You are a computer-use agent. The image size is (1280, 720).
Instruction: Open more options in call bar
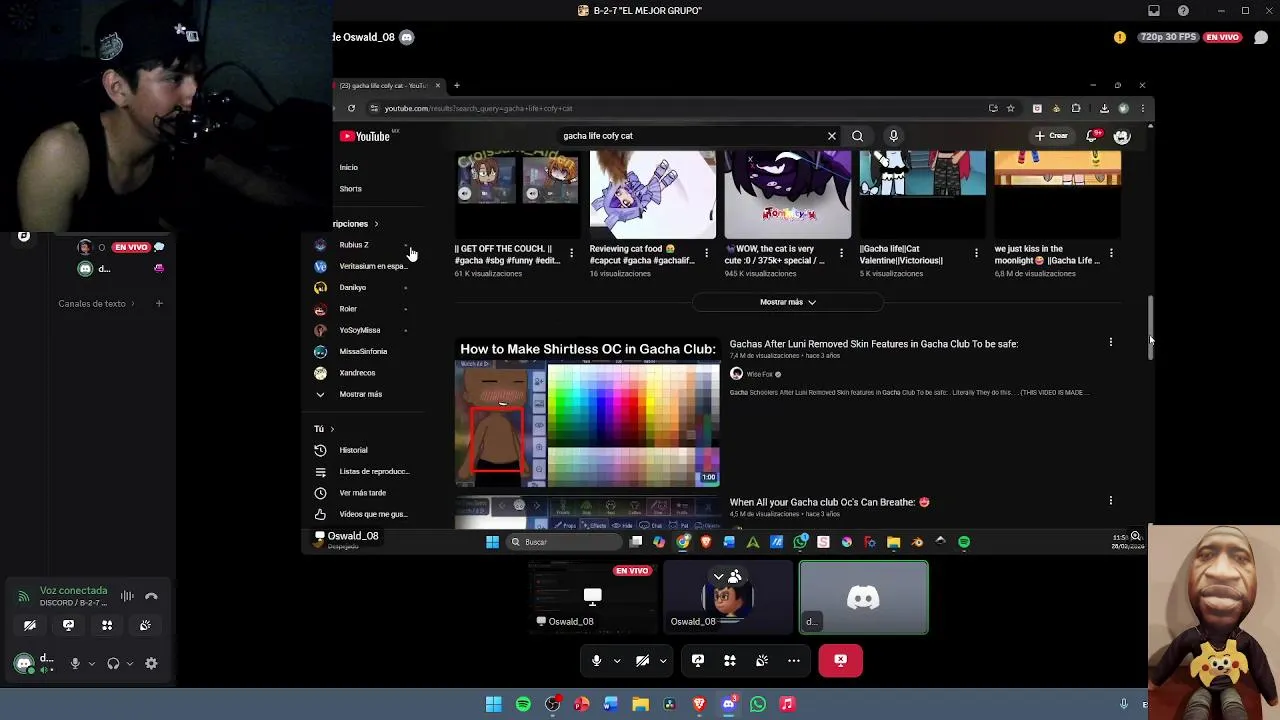794,660
